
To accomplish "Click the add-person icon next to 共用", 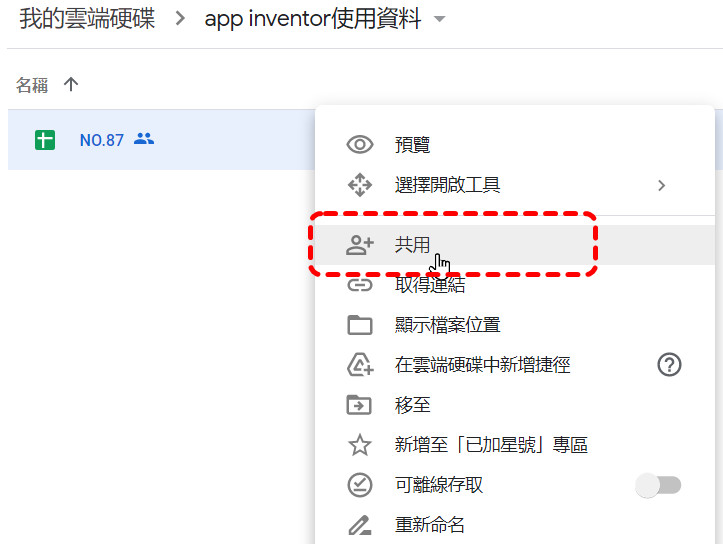I will point(360,245).
